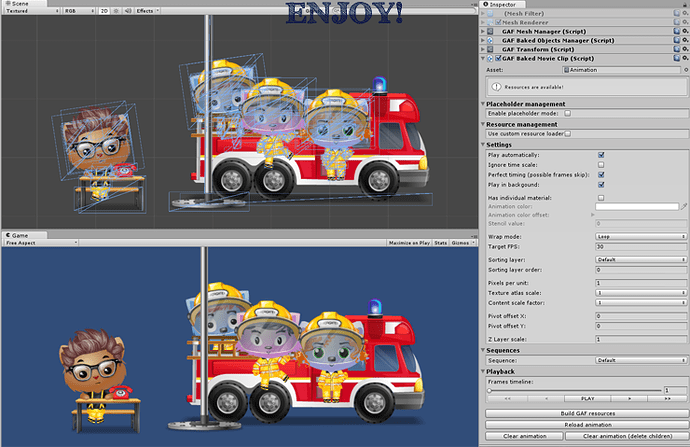Click the GAF Mesh Manager script icon
Viewport: 690px width, 447px height.
pyautogui.click(x=490, y=31)
